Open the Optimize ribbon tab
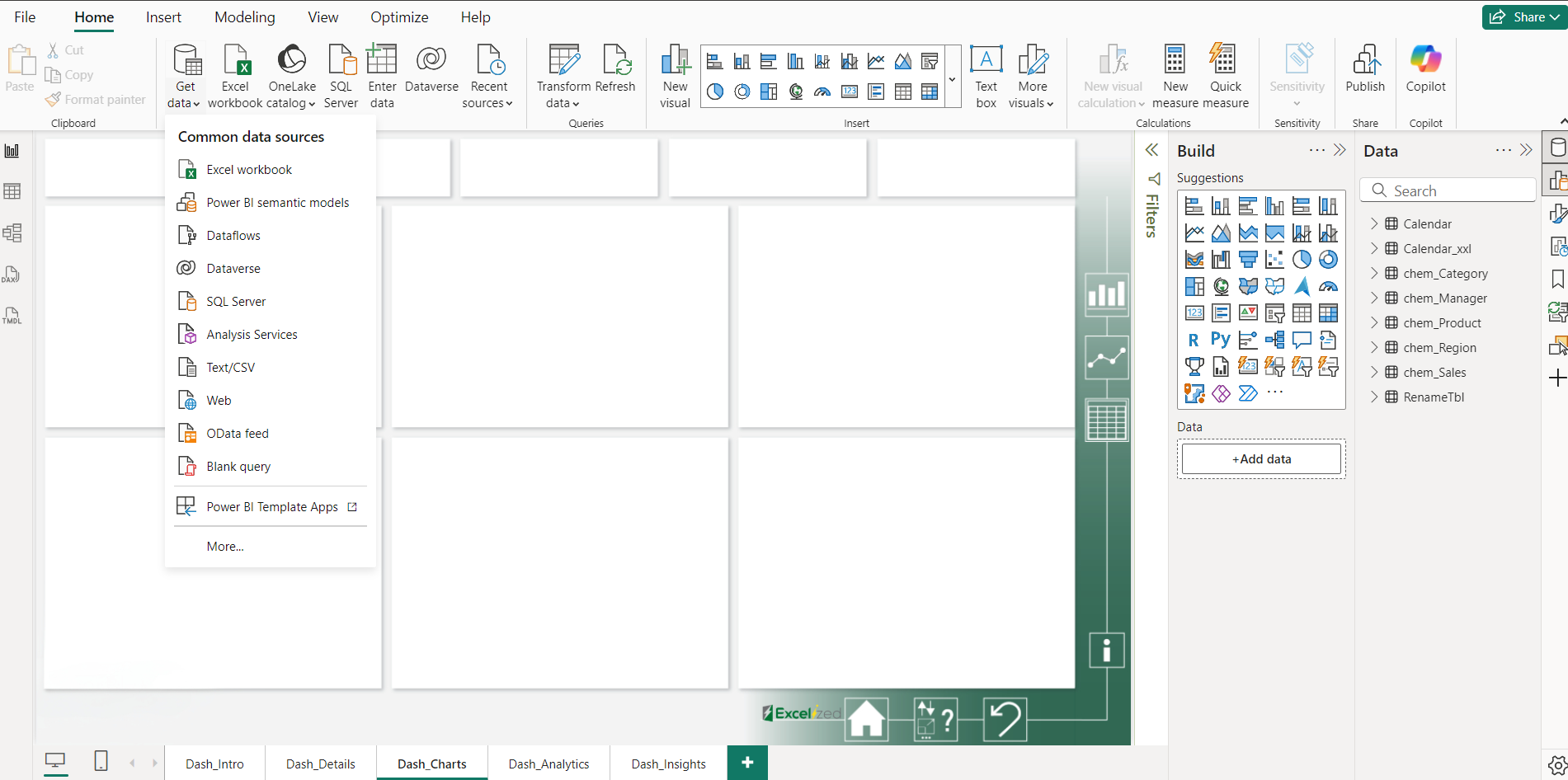The height and width of the screenshot is (780, 1568). tap(399, 17)
